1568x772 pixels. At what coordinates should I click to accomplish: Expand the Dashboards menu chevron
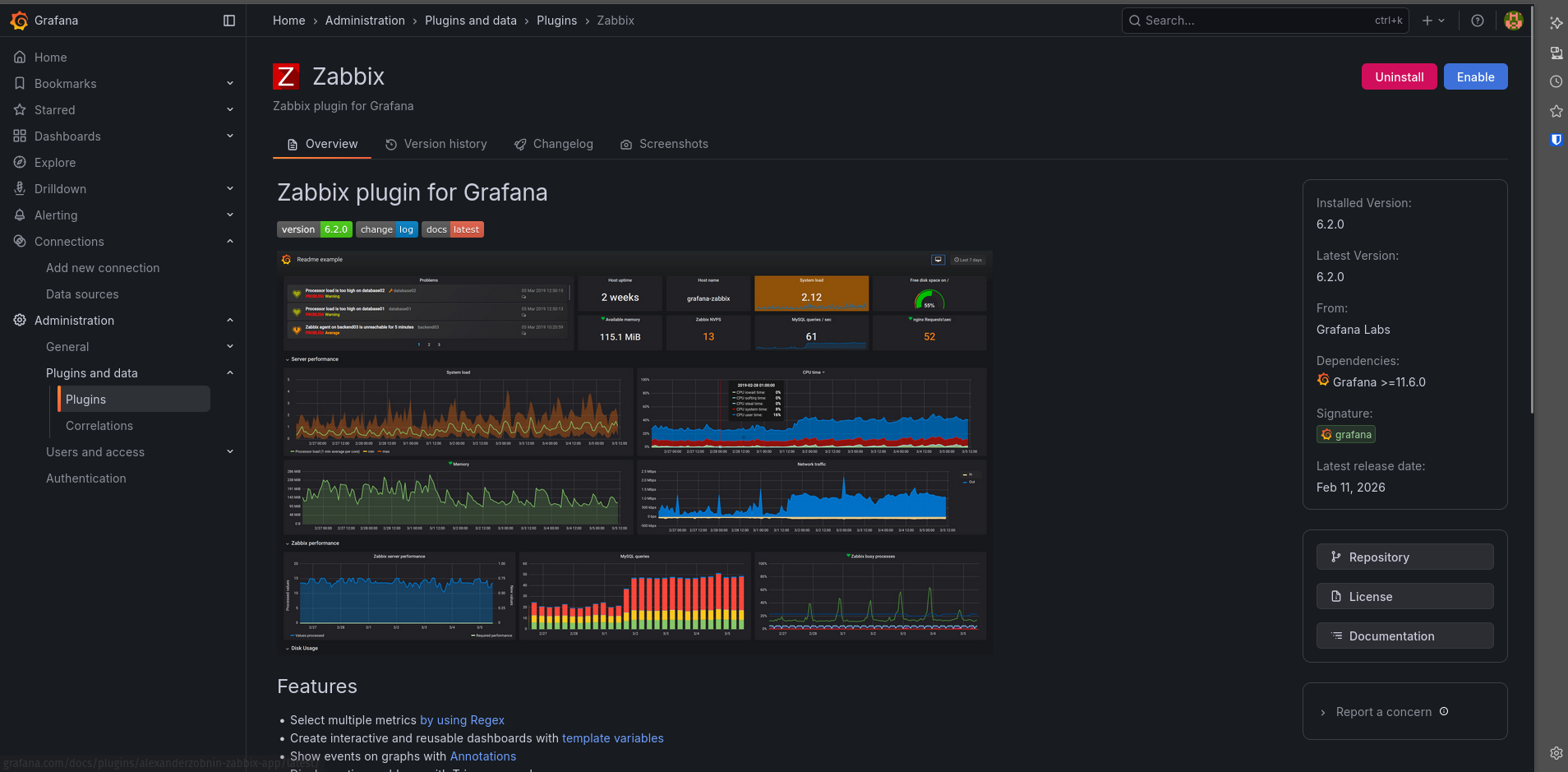pyautogui.click(x=230, y=136)
